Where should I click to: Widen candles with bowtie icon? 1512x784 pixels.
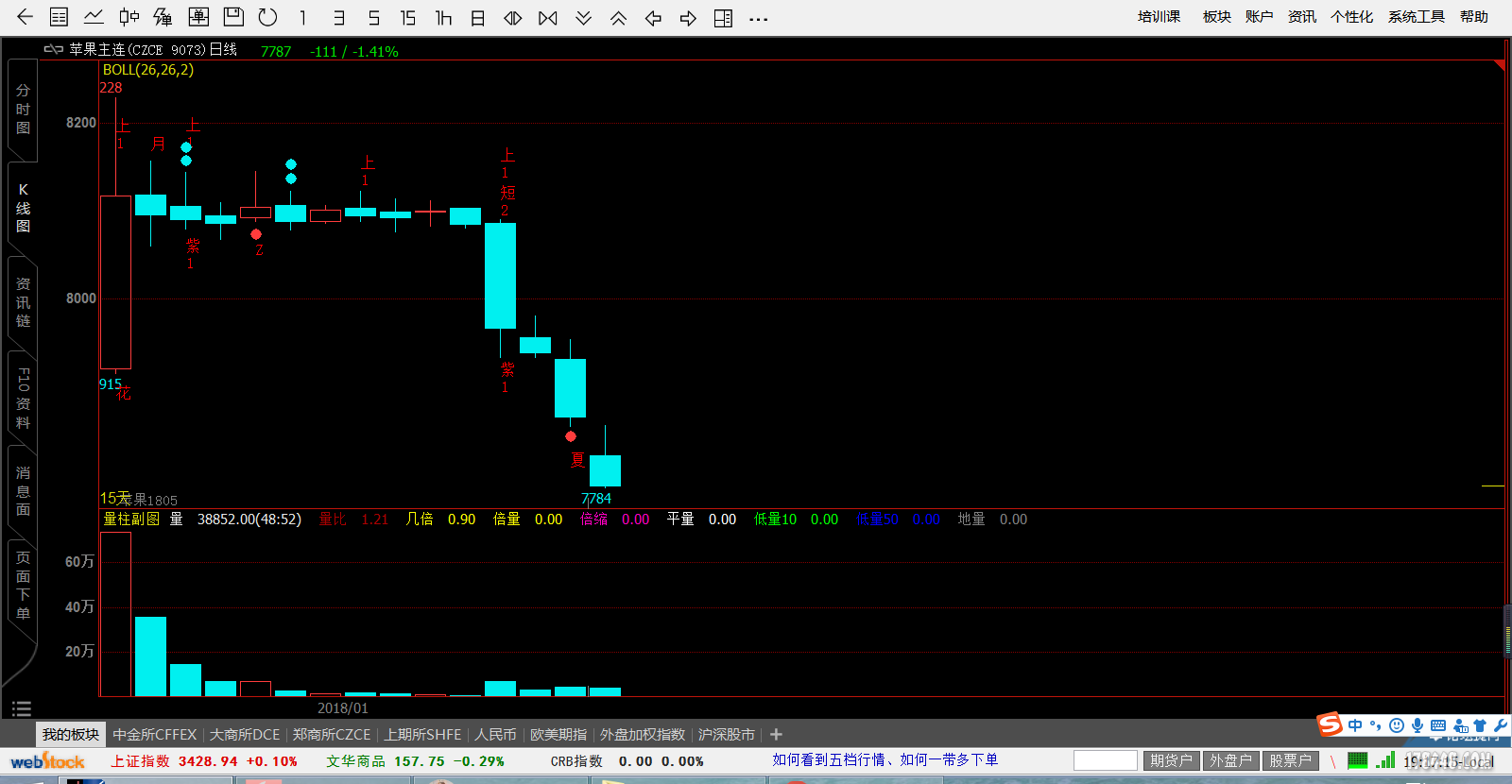(548, 17)
